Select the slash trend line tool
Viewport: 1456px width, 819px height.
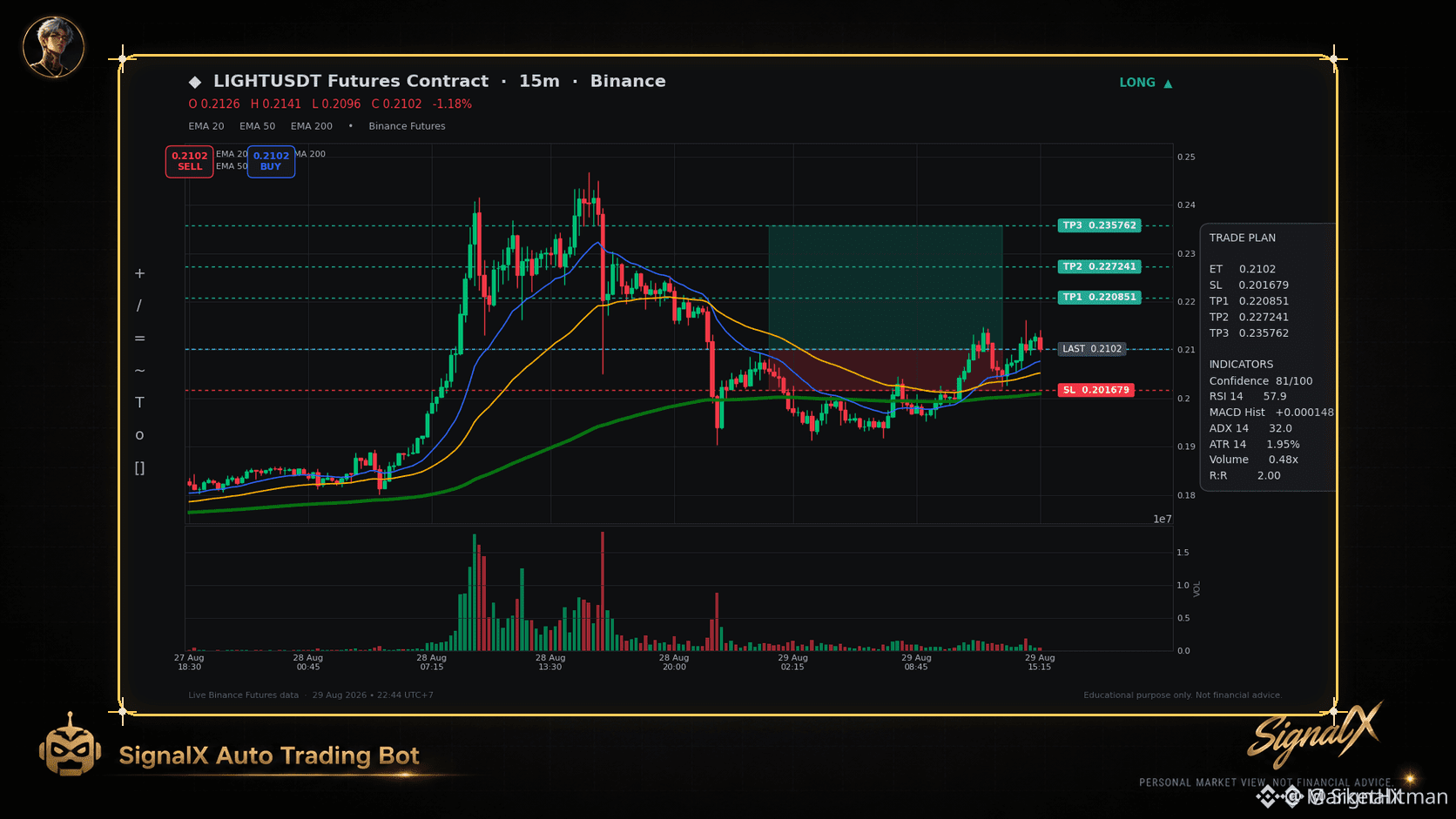tap(139, 305)
